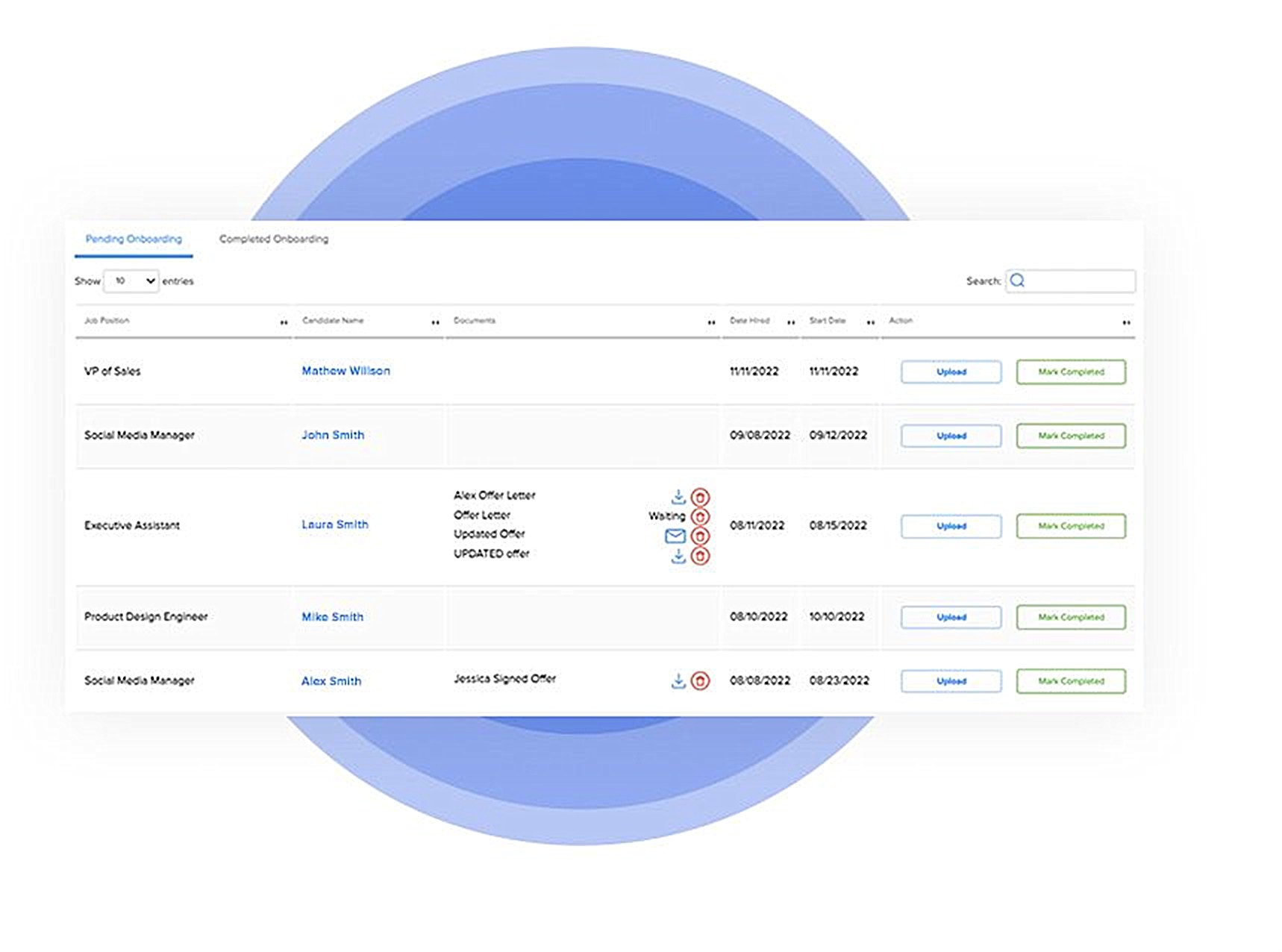Select the Product Design Engineer cell
The height and width of the screenshot is (952, 1282).
click(146, 616)
